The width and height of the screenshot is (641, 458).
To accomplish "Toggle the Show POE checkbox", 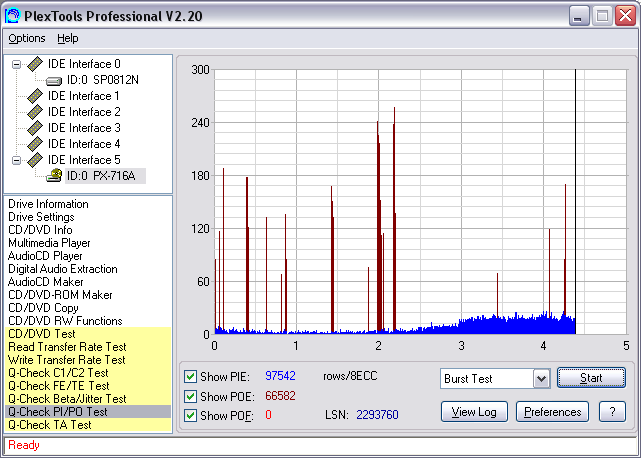I will click(x=190, y=396).
